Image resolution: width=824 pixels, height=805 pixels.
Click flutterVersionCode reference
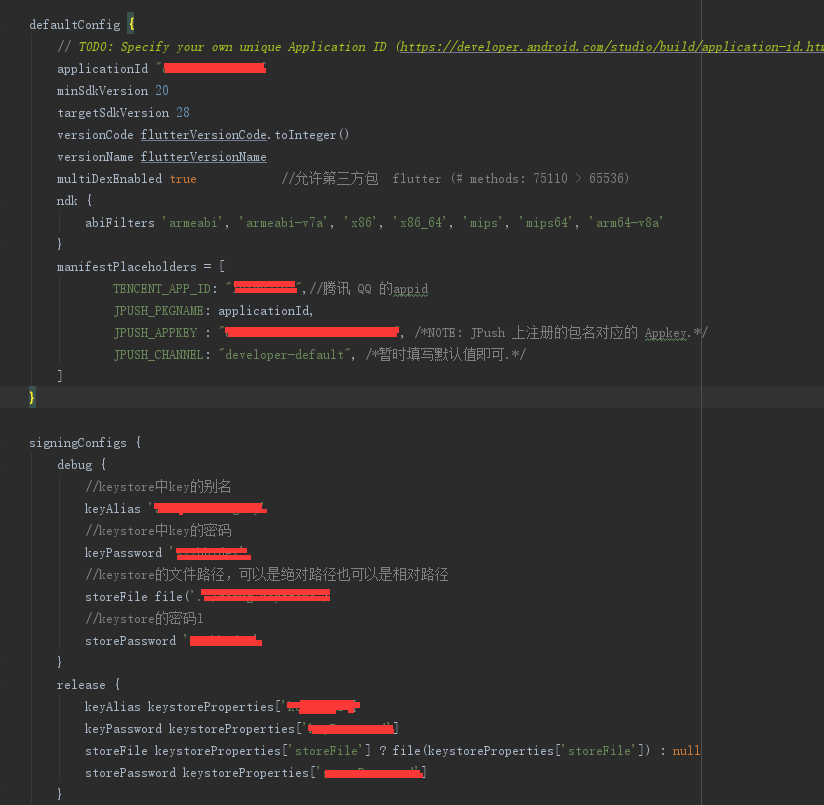pos(203,135)
